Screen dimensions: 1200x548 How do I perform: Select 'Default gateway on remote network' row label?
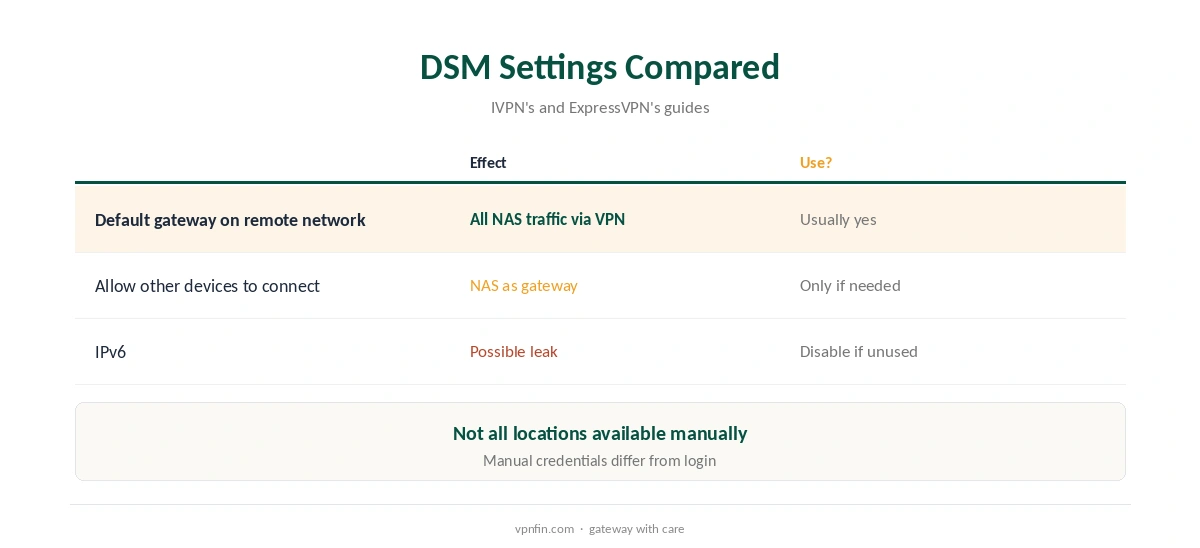click(x=230, y=220)
